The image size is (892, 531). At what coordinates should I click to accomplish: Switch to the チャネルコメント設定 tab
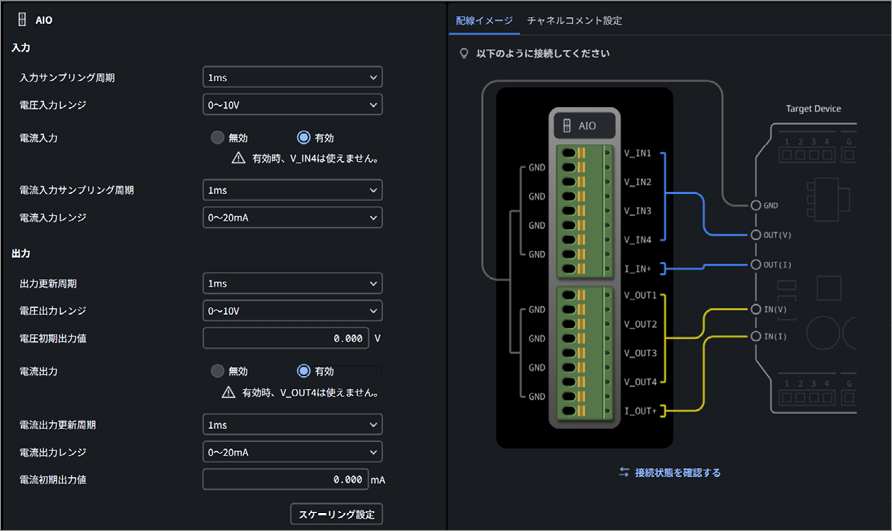[x=574, y=20]
